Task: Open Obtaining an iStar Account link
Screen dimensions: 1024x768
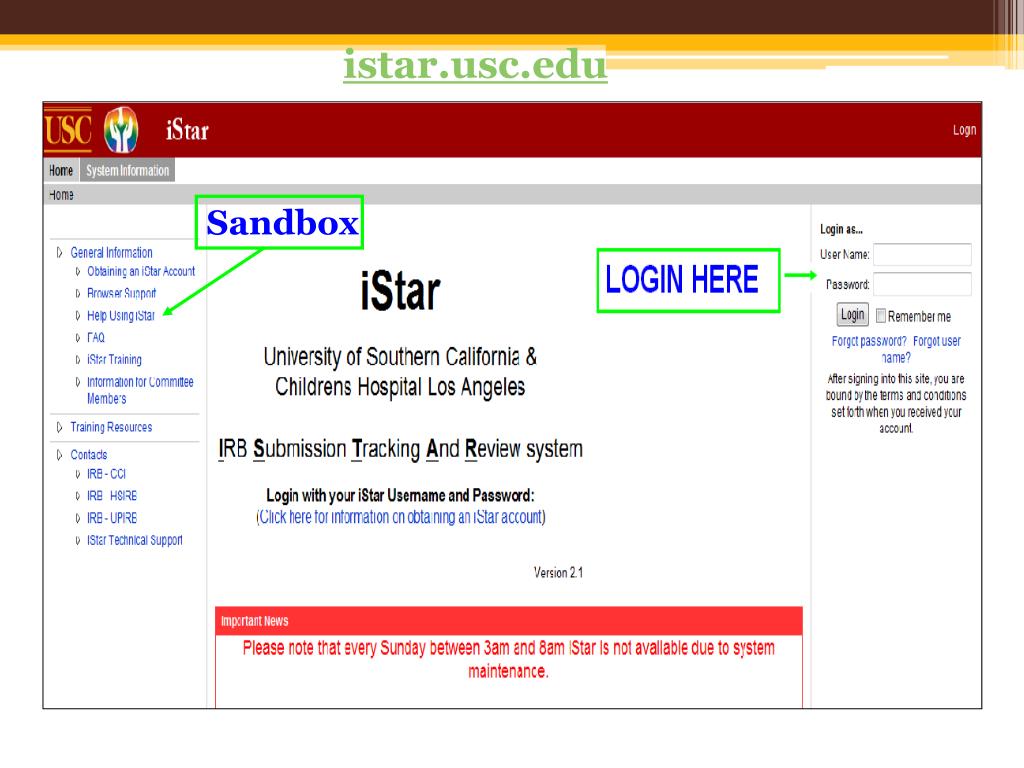Action: [x=141, y=271]
